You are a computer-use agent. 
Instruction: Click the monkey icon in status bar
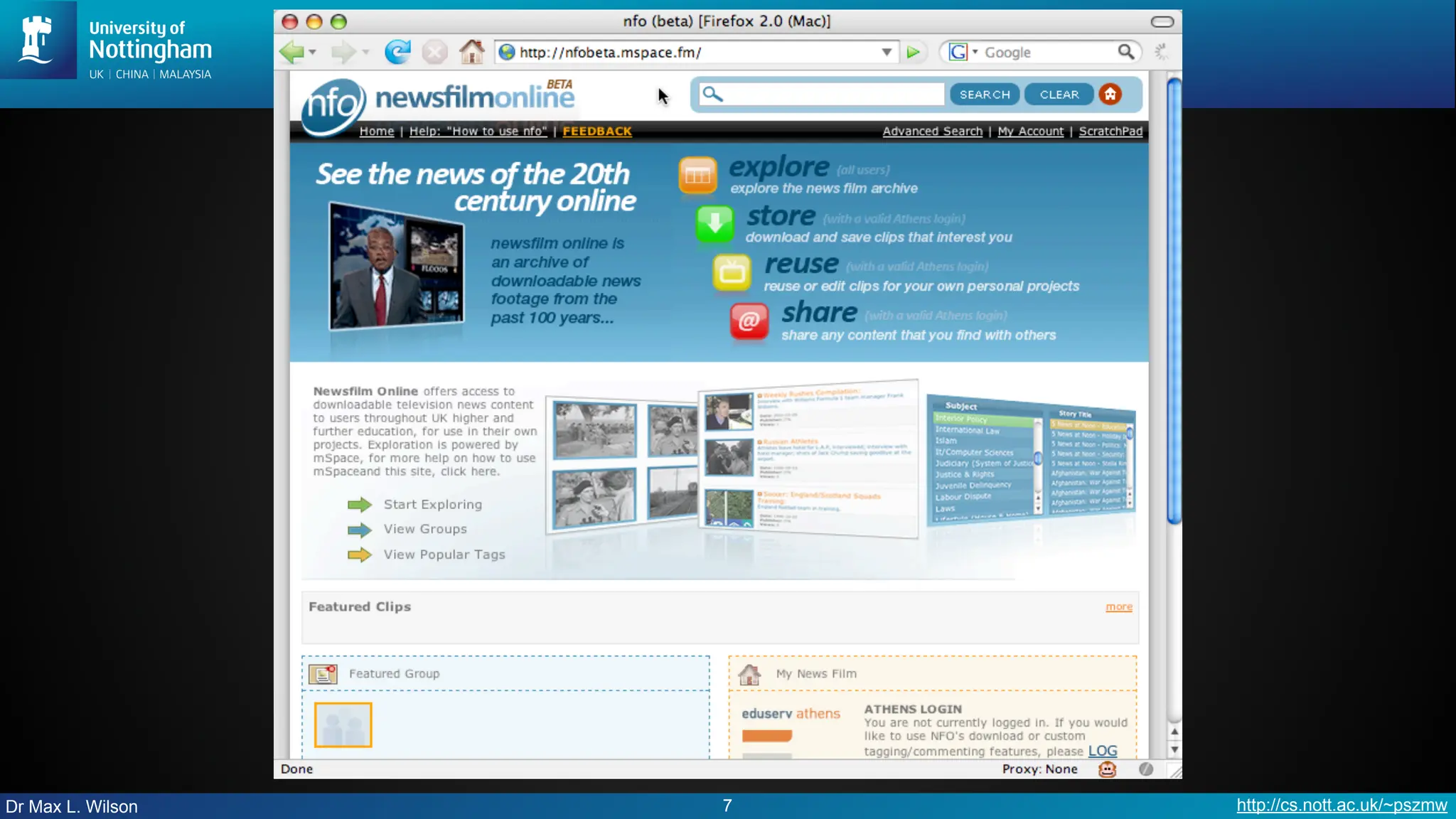pyautogui.click(x=1107, y=769)
